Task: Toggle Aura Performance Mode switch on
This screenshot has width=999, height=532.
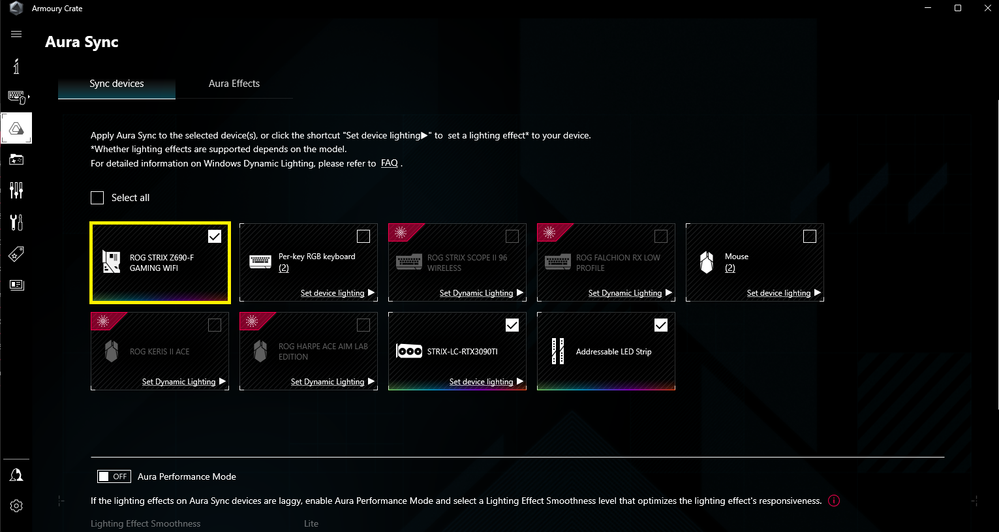Action: (x=114, y=477)
